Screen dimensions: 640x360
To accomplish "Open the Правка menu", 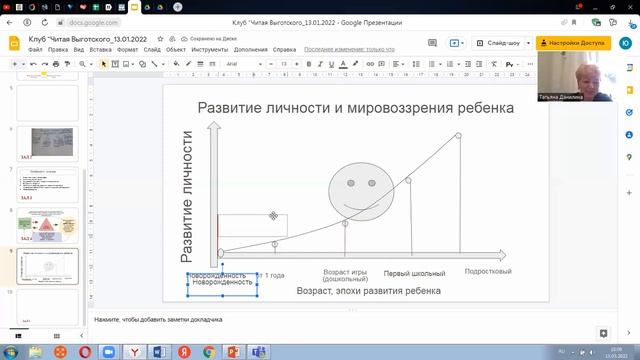I will tap(58, 49).
